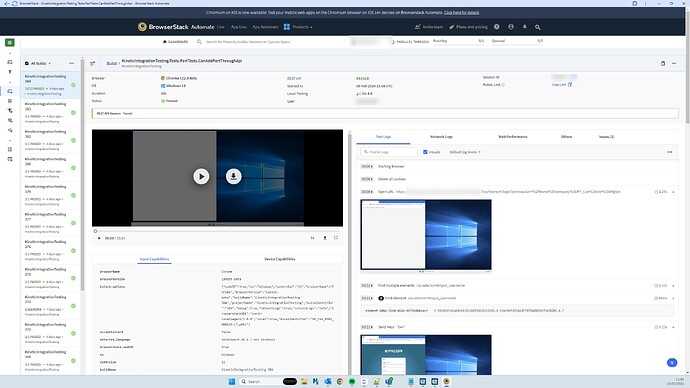Image resolution: width=690 pixels, height=388 pixels.
Task: Click the Find in Logs search field
Action: tap(389, 152)
